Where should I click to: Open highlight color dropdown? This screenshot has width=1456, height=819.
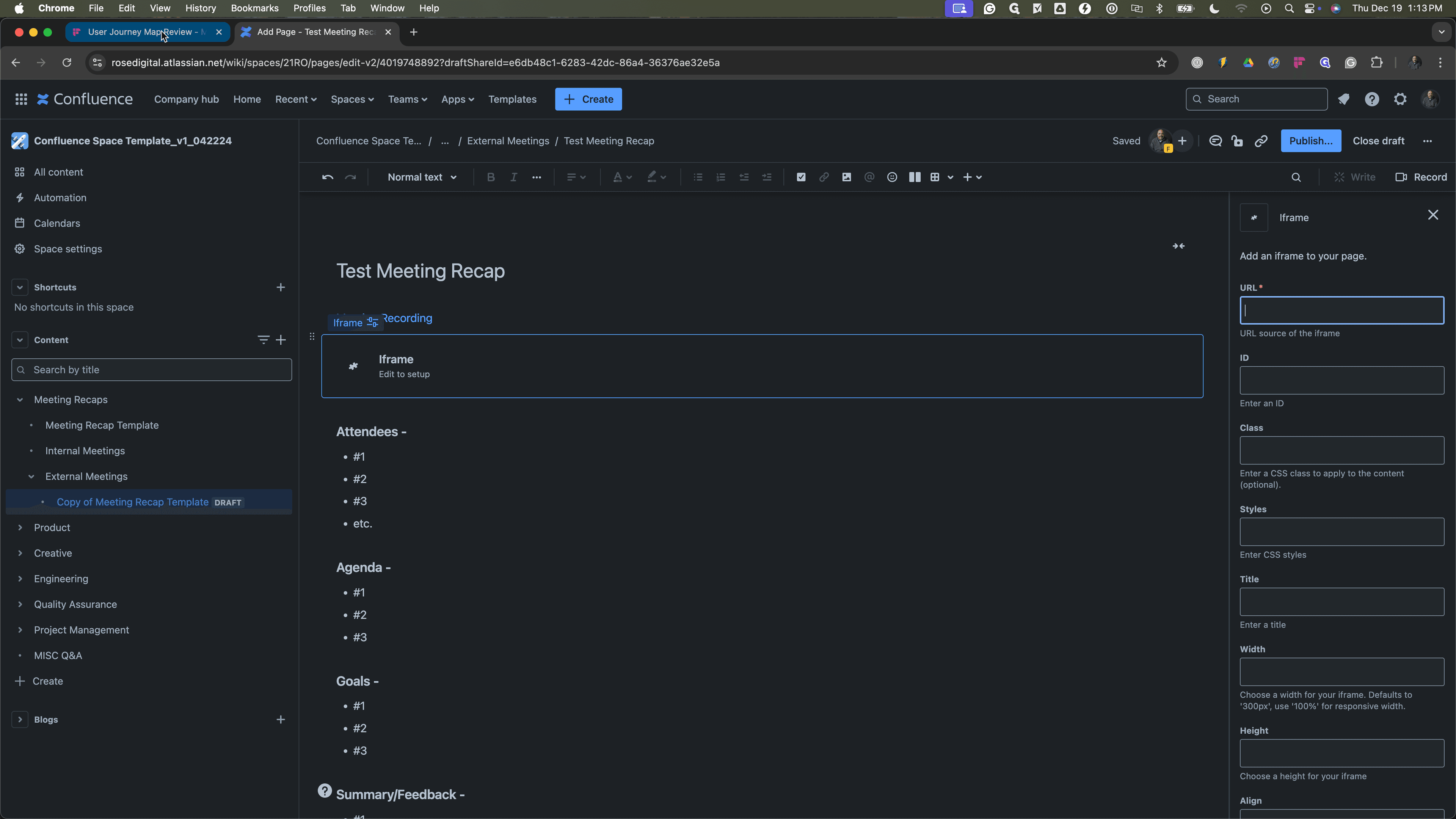click(657, 177)
